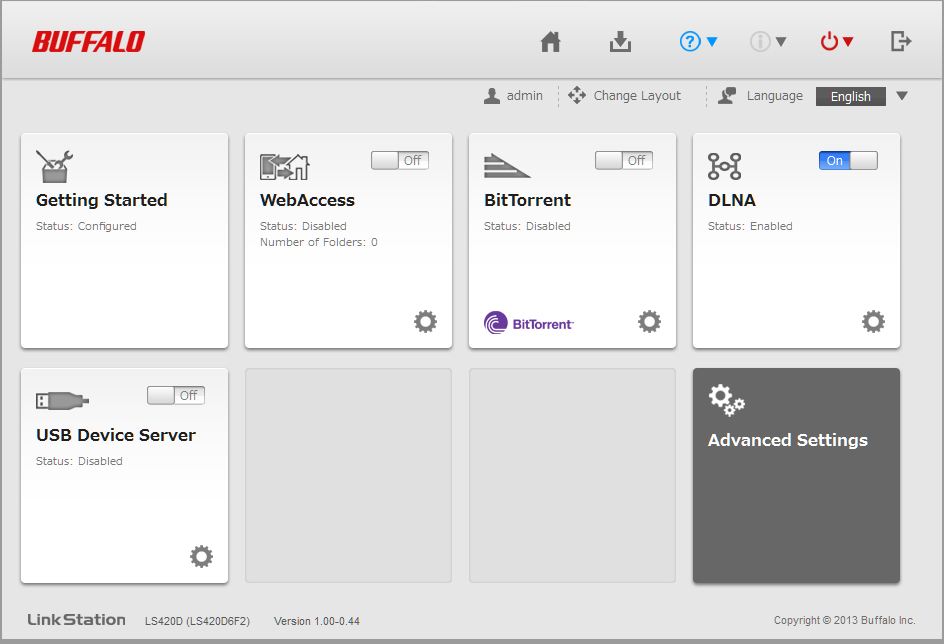Viewport: 944px width, 644px height.
Task: Click WebAccess 'Status: Disabled' text
Action: (x=303, y=226)
